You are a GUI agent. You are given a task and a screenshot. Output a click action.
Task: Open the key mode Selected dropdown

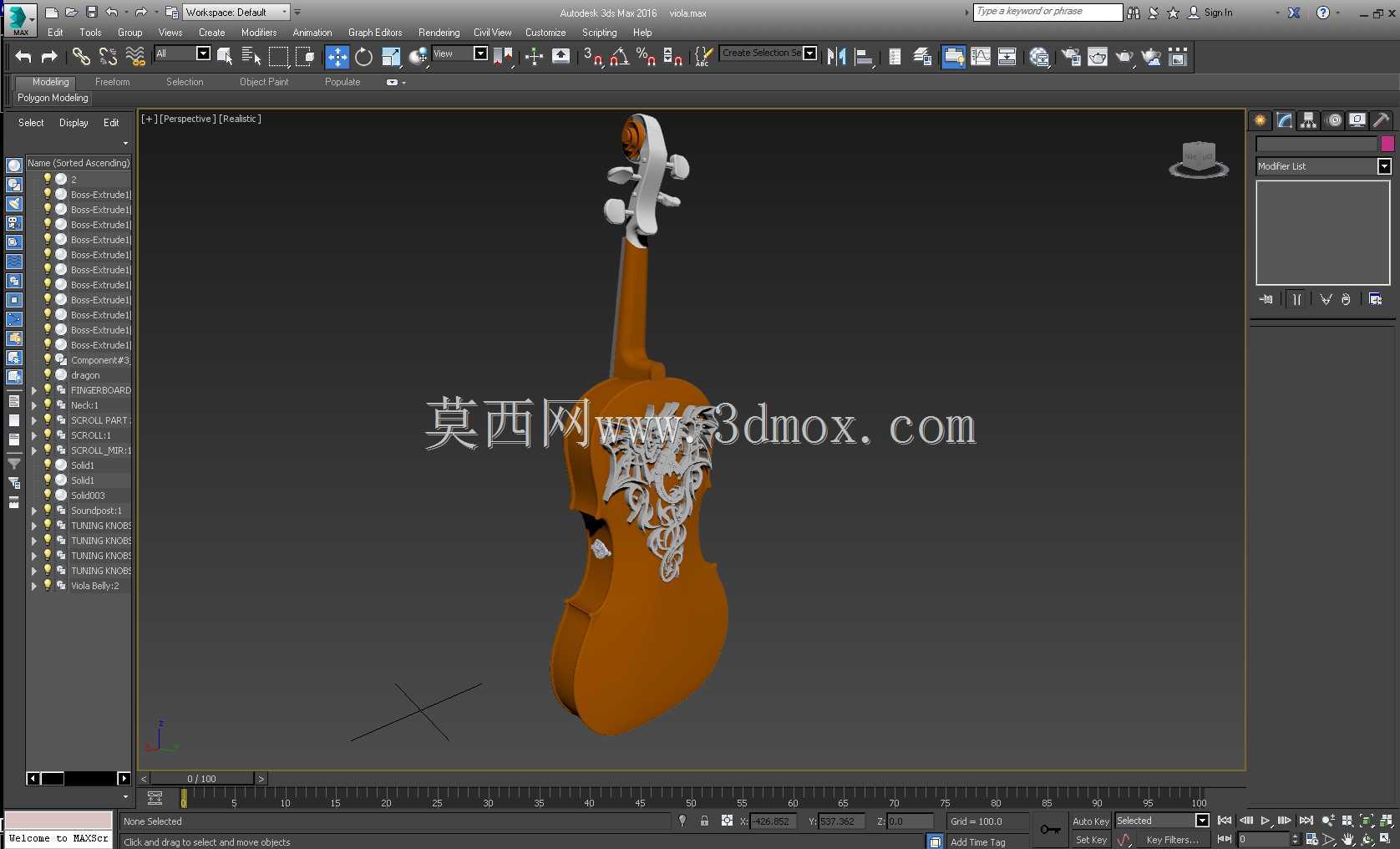1162,821
